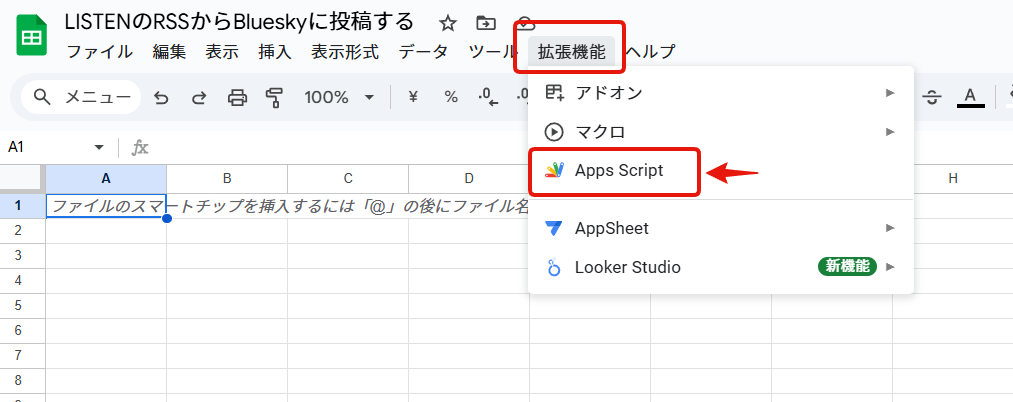Open the text color picker
This screenshot has height=402, width=1013.
tap(970, 98)
